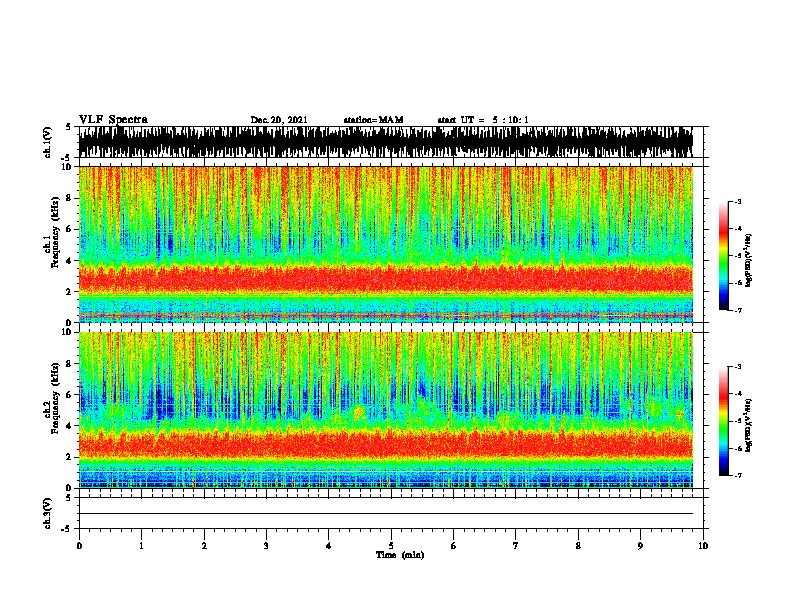Click the "-7" label on ch.2 color bar
This screenshot has height=612, width=792.
(737, 475)
